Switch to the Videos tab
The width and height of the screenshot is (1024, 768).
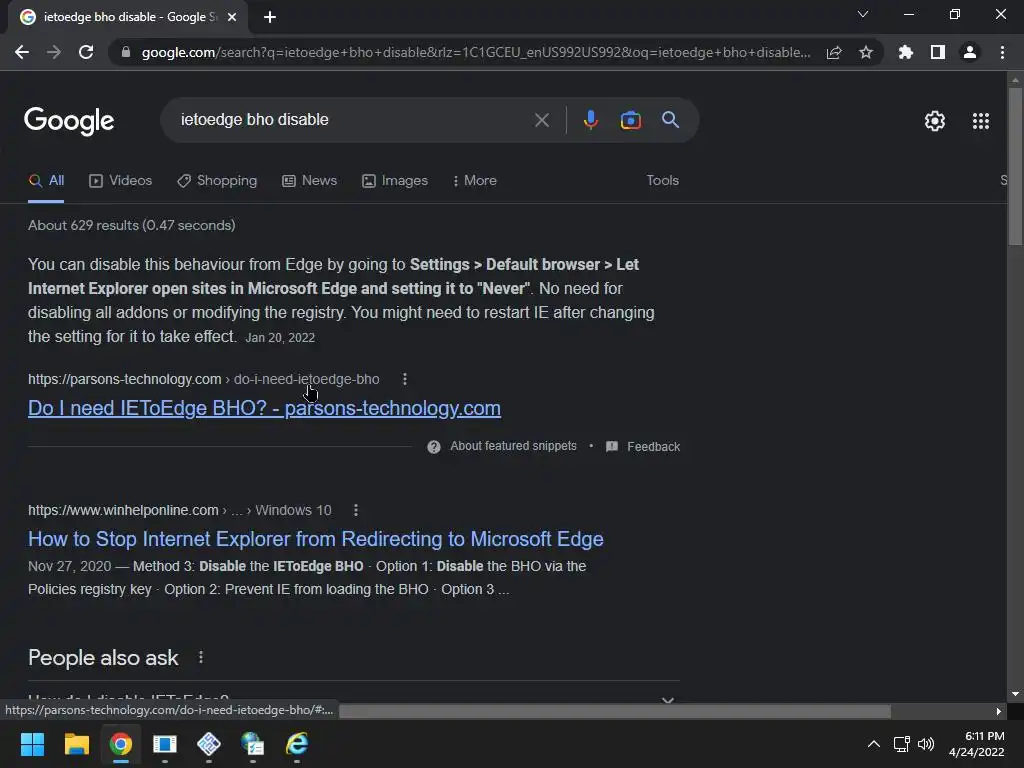point(120,181)
